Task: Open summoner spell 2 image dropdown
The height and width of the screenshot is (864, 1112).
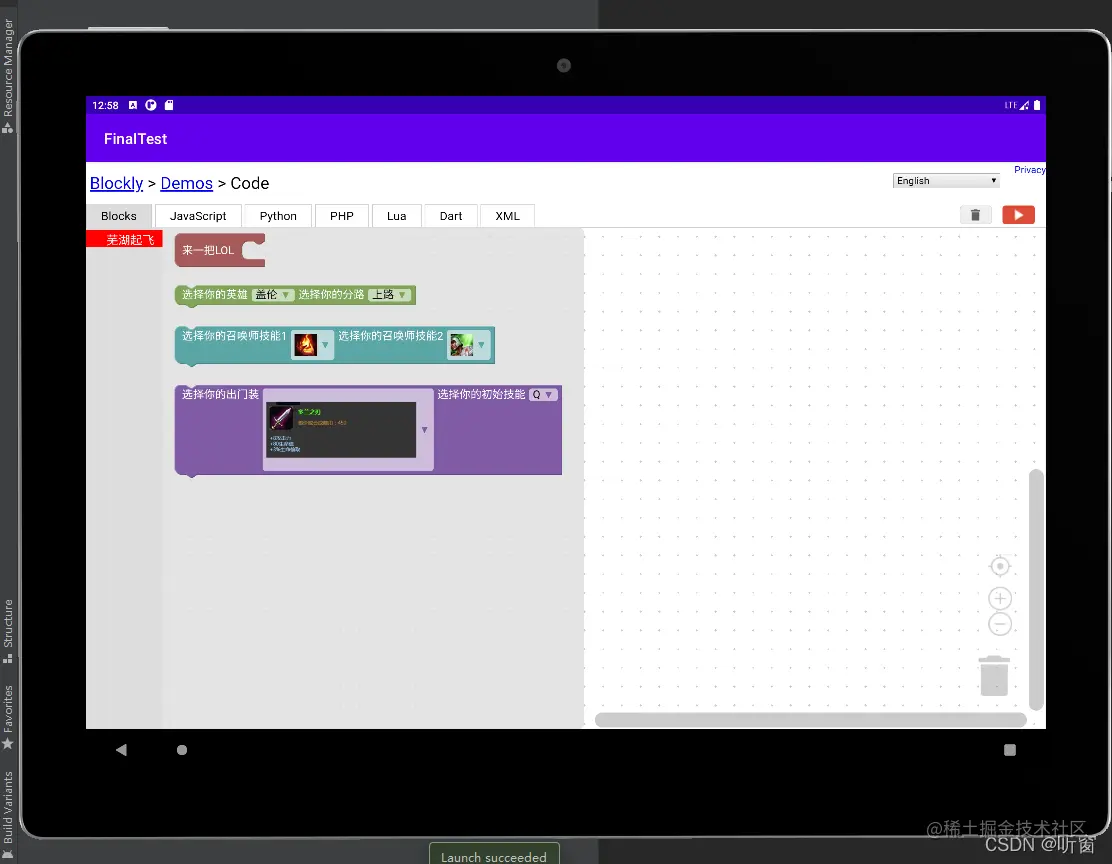Action: point(469,345)
